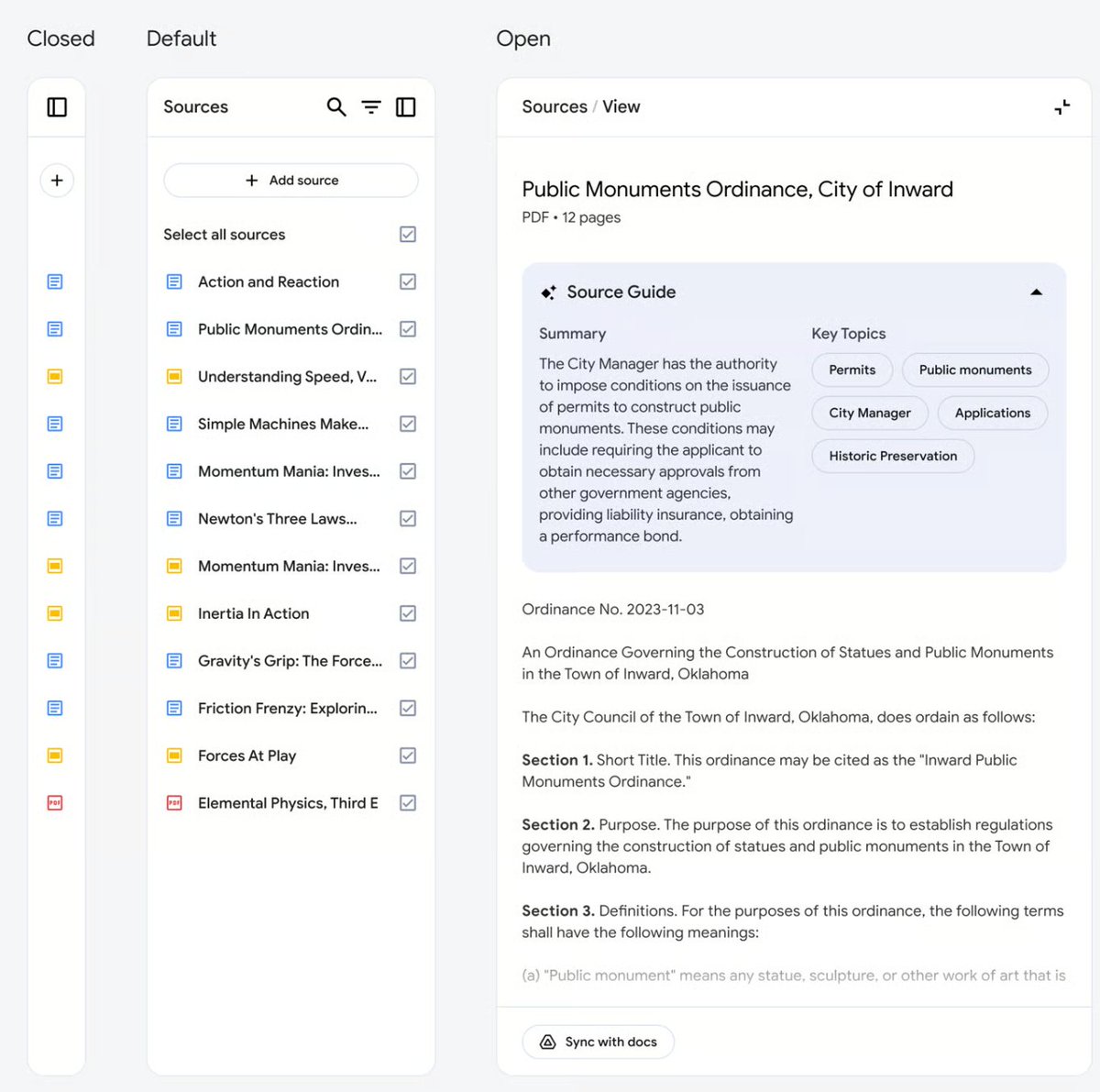
Task: Click the document icon beside Public Monuments Ordin
Action: pos(173,328)
